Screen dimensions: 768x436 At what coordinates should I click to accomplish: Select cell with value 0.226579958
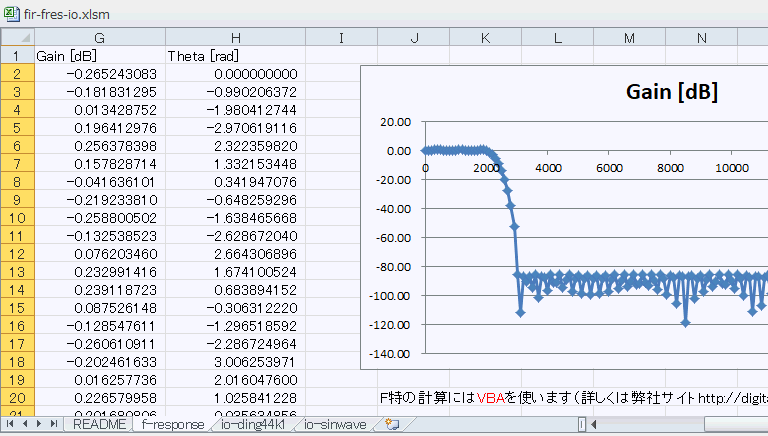(100, 398)
